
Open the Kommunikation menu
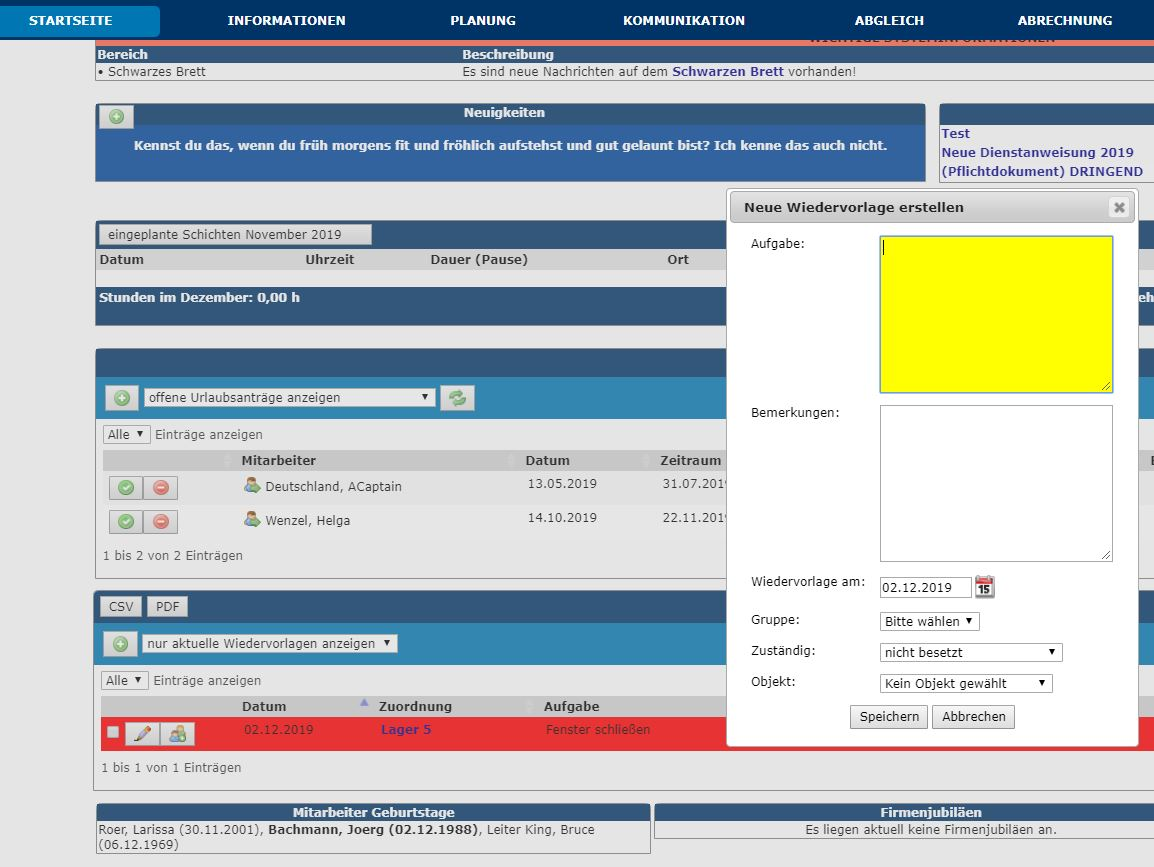684,21
